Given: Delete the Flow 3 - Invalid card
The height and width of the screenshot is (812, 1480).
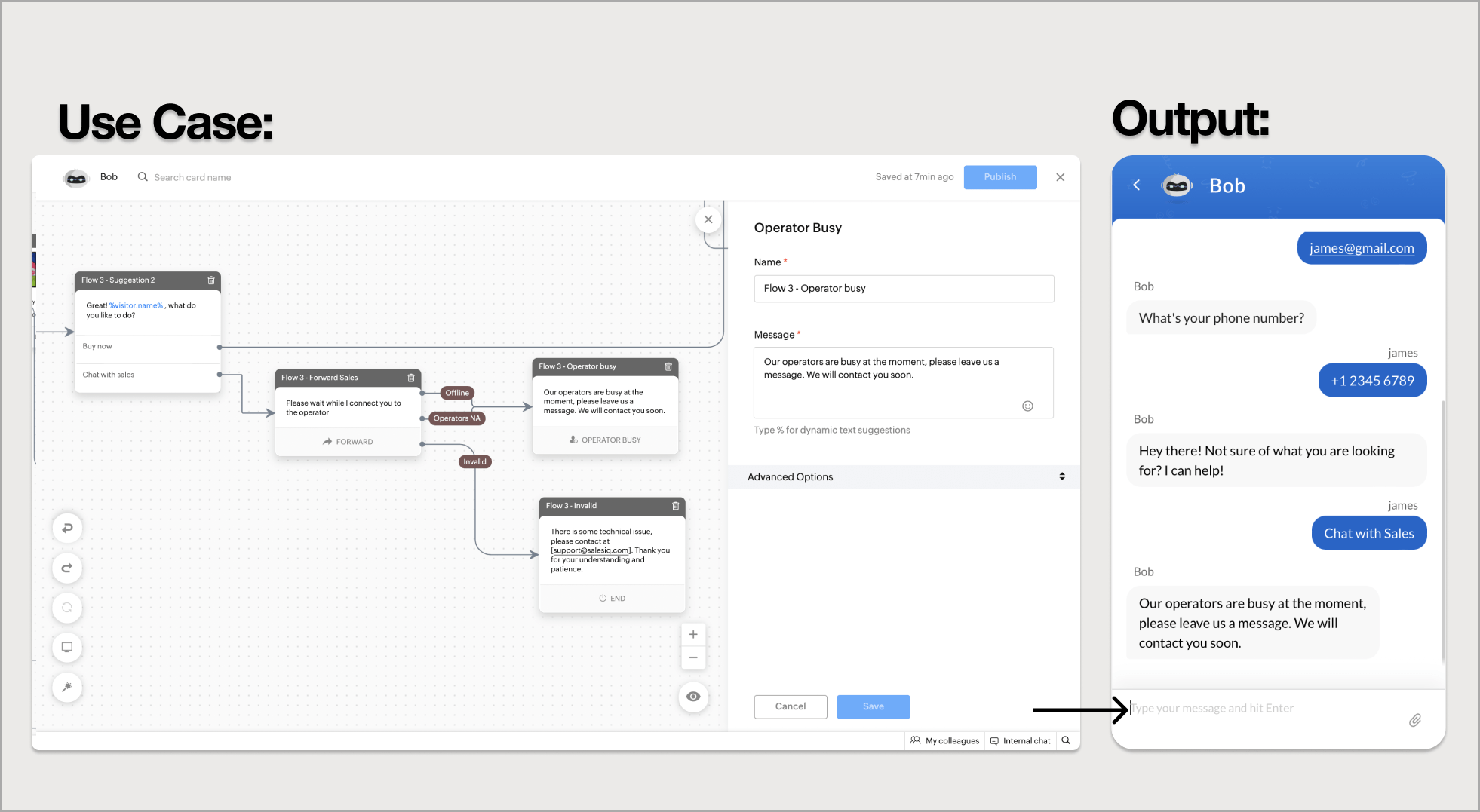Looking at the screenshot, I should (x=675, y=506).
